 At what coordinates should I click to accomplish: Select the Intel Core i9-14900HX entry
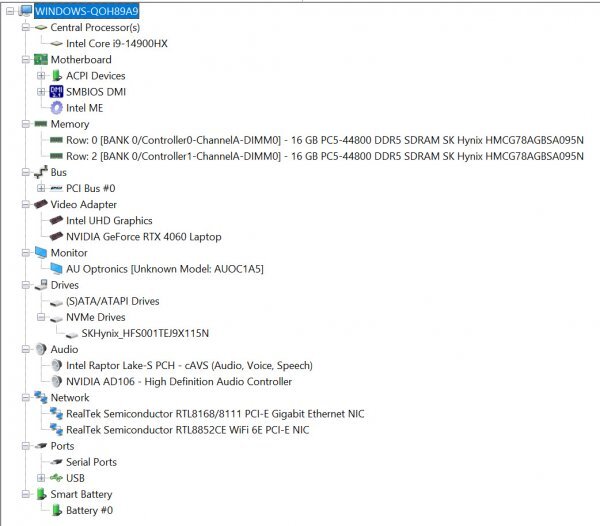[117, 44]
